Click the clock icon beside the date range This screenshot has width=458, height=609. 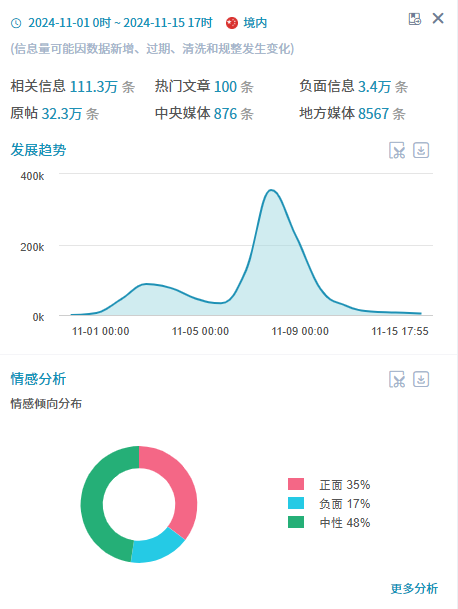(x=16, y=23)
